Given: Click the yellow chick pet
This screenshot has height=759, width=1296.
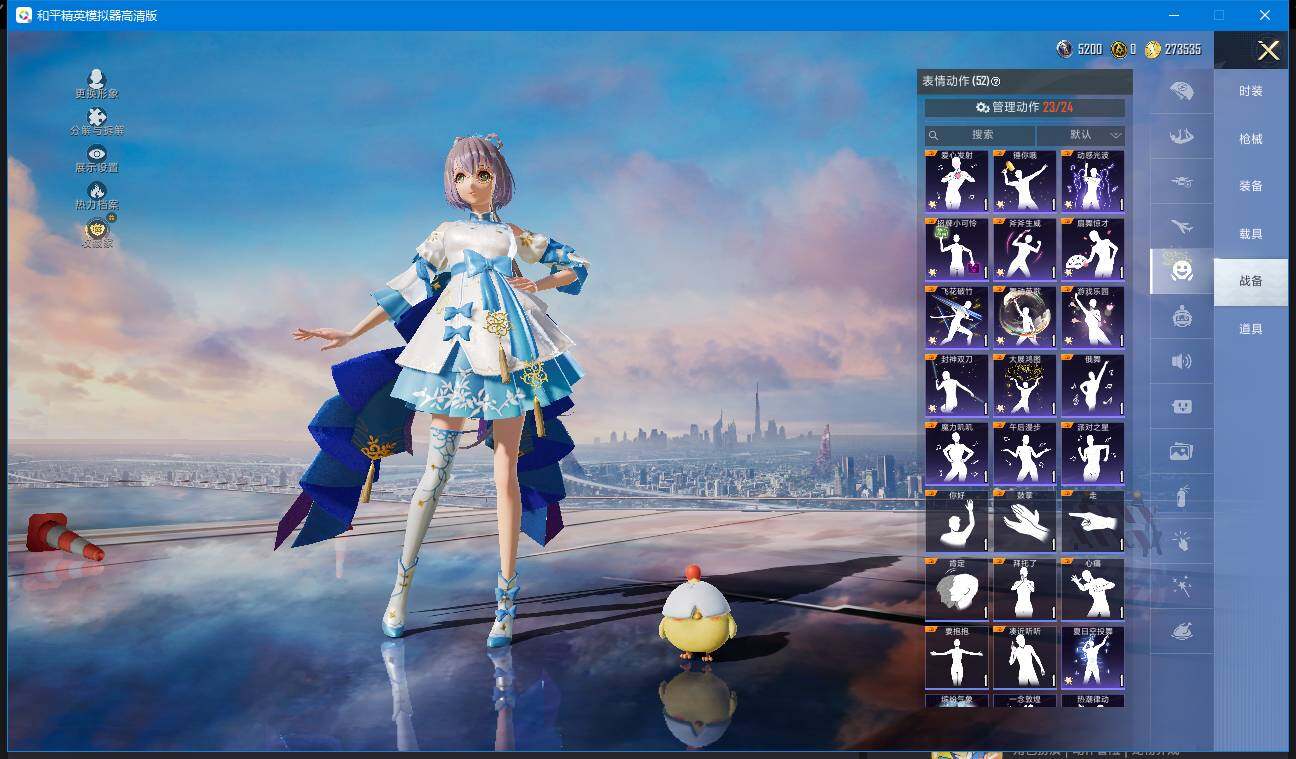Looking at the screenshot, I should [x=697, y=612].
